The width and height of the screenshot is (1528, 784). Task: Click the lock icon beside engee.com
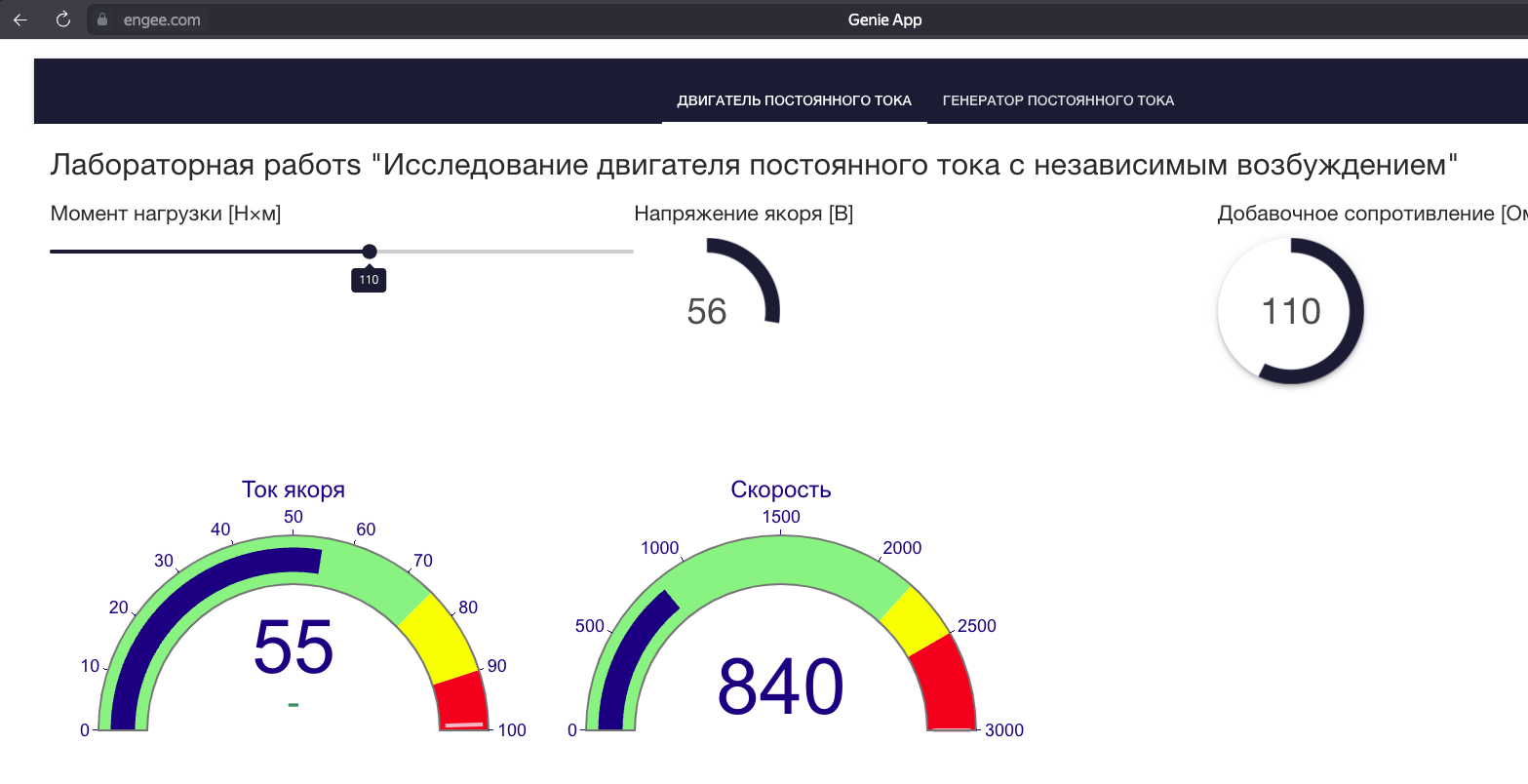click(x=102, y=20)
